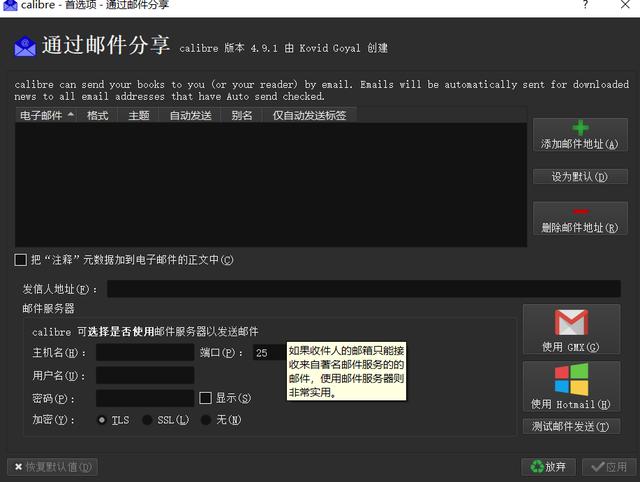
Task: Close the calibre preferences window
Action: [625, 5]
